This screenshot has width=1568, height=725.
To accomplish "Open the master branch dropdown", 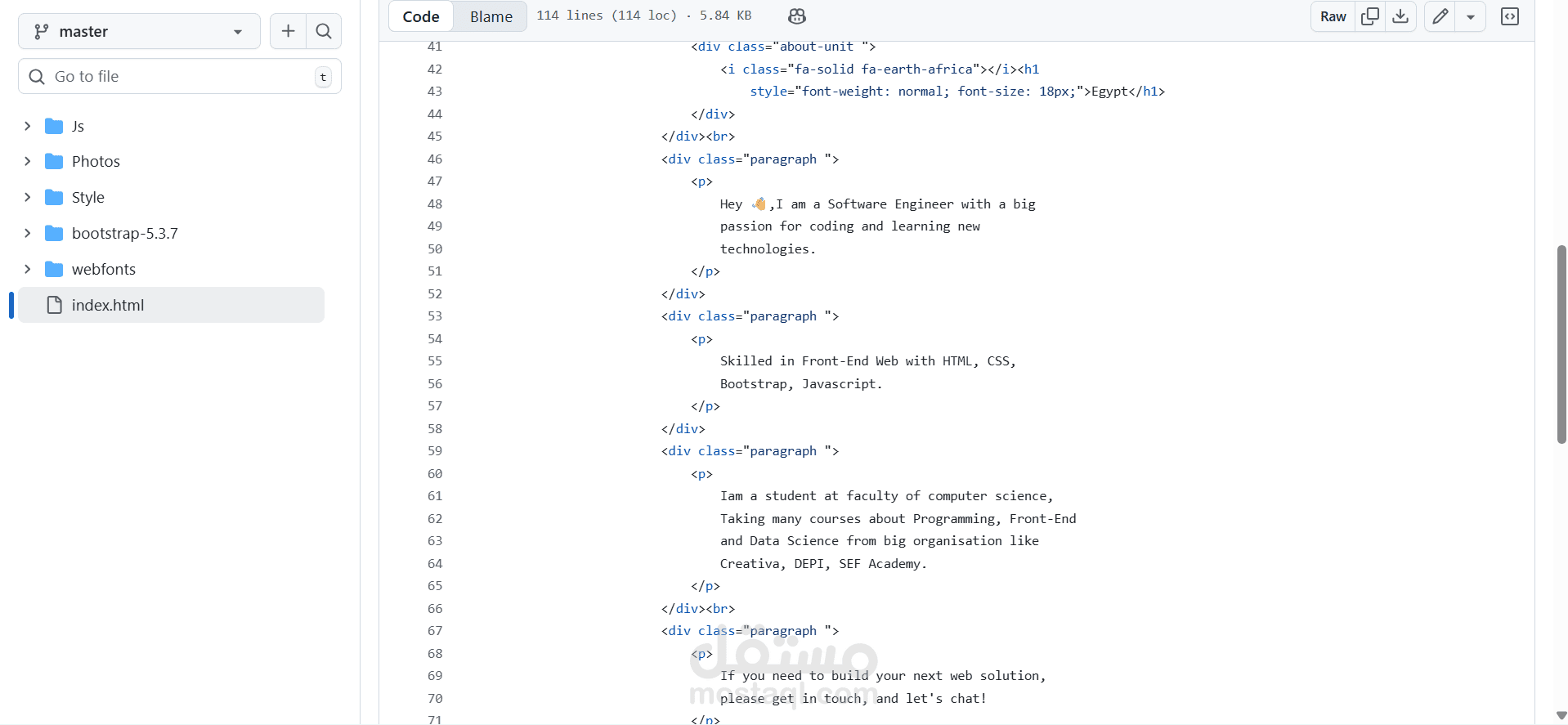I will 139,31.
